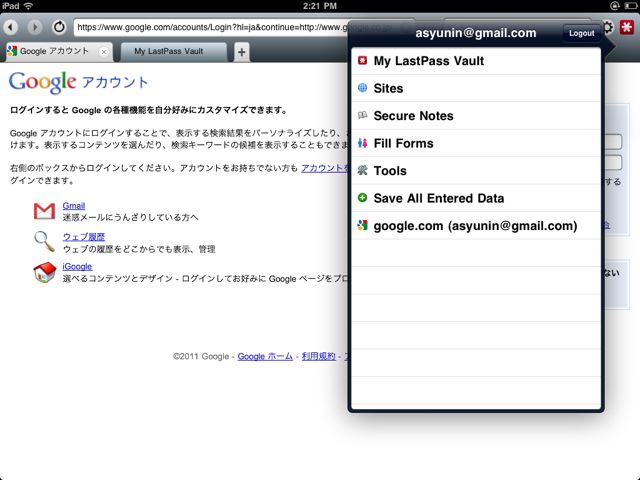Click asyunin@gmail.com popover title
This screenshot has width=640, height=480.
click(x=476, y=33)
